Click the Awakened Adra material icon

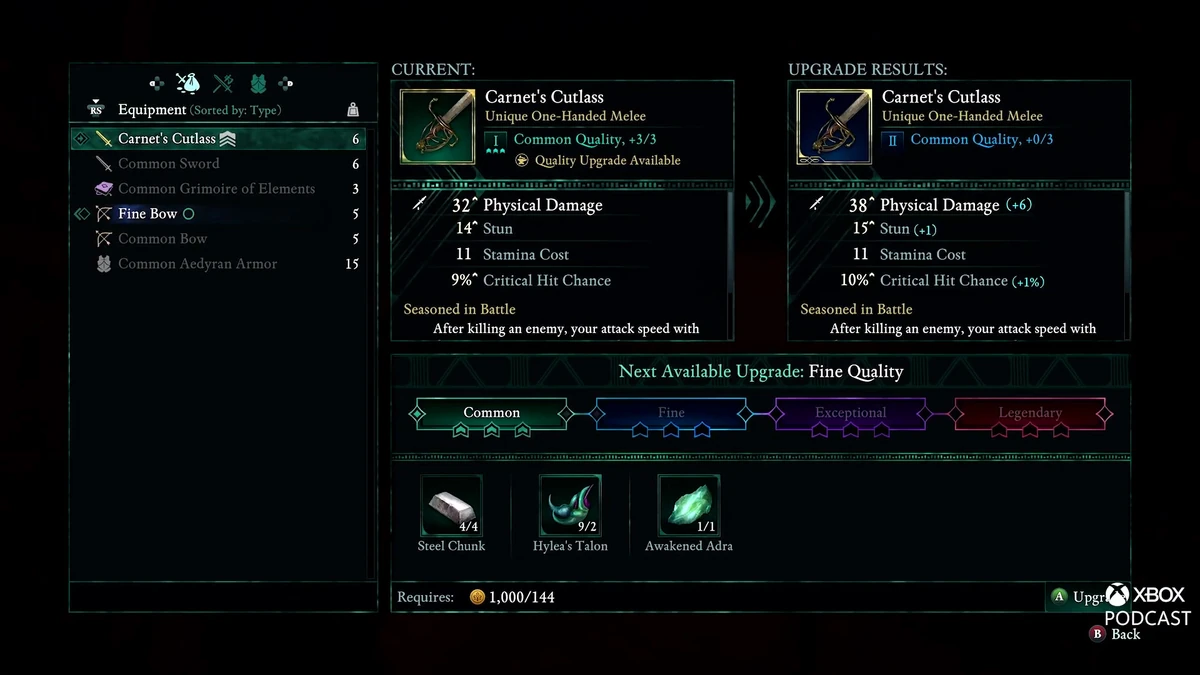tap(688, 505)
